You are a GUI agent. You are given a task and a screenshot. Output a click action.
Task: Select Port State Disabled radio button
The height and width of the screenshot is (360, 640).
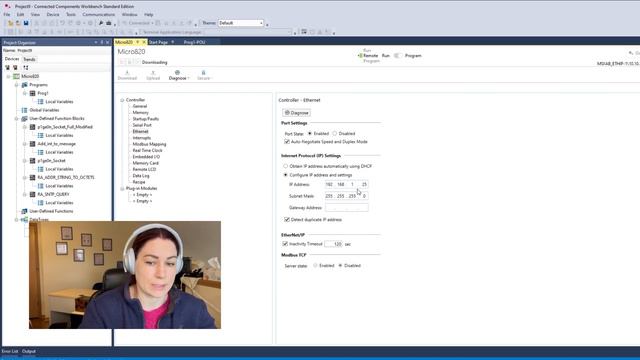(x=335, y=133)
